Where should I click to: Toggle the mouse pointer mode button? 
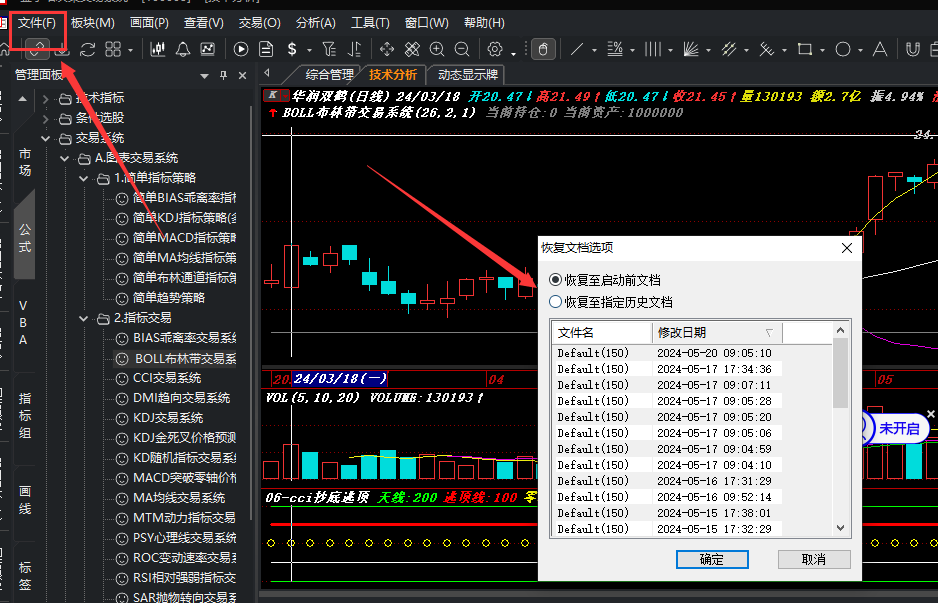543,49
